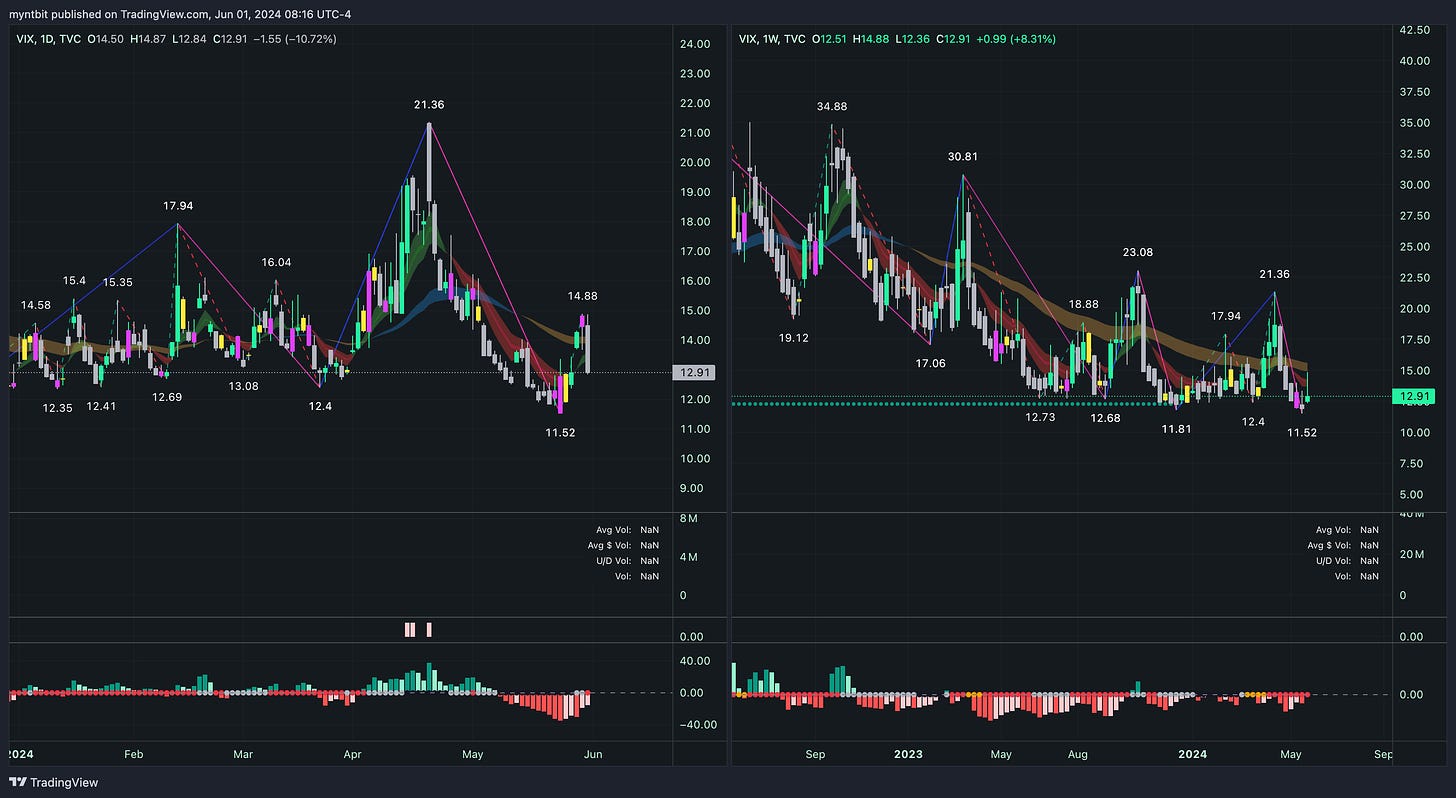
Task: Click the green 12.91 price tag on weekly axis
Action: [x=1414, y=397]
